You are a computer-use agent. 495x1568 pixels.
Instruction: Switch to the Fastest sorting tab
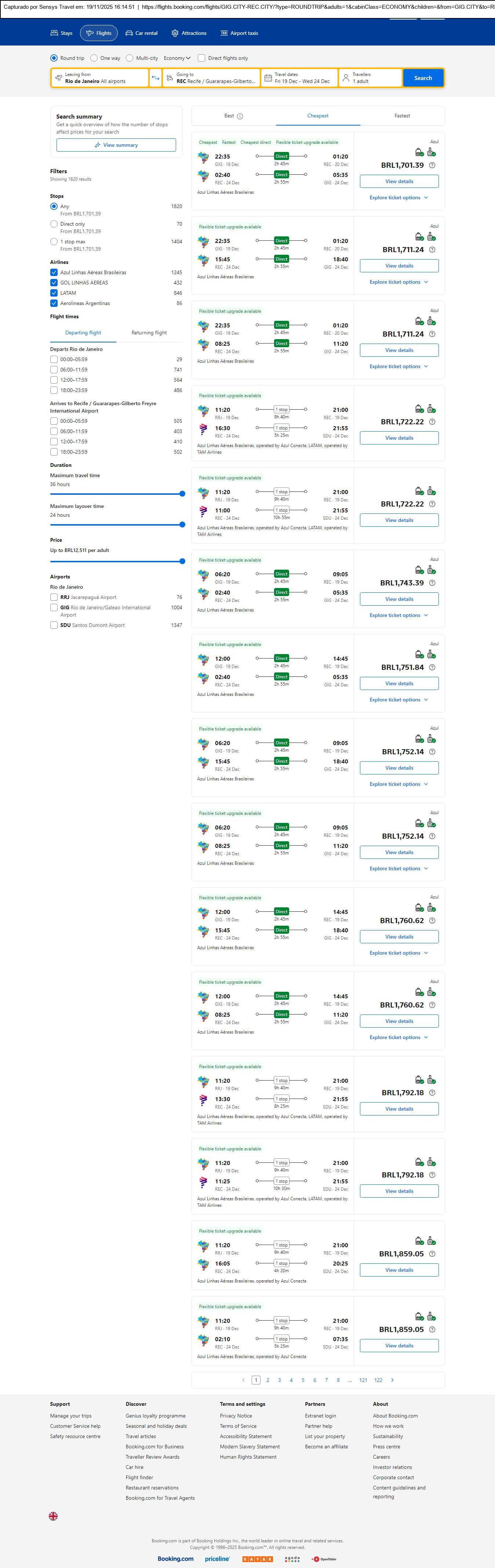click(x=402, y=116)
